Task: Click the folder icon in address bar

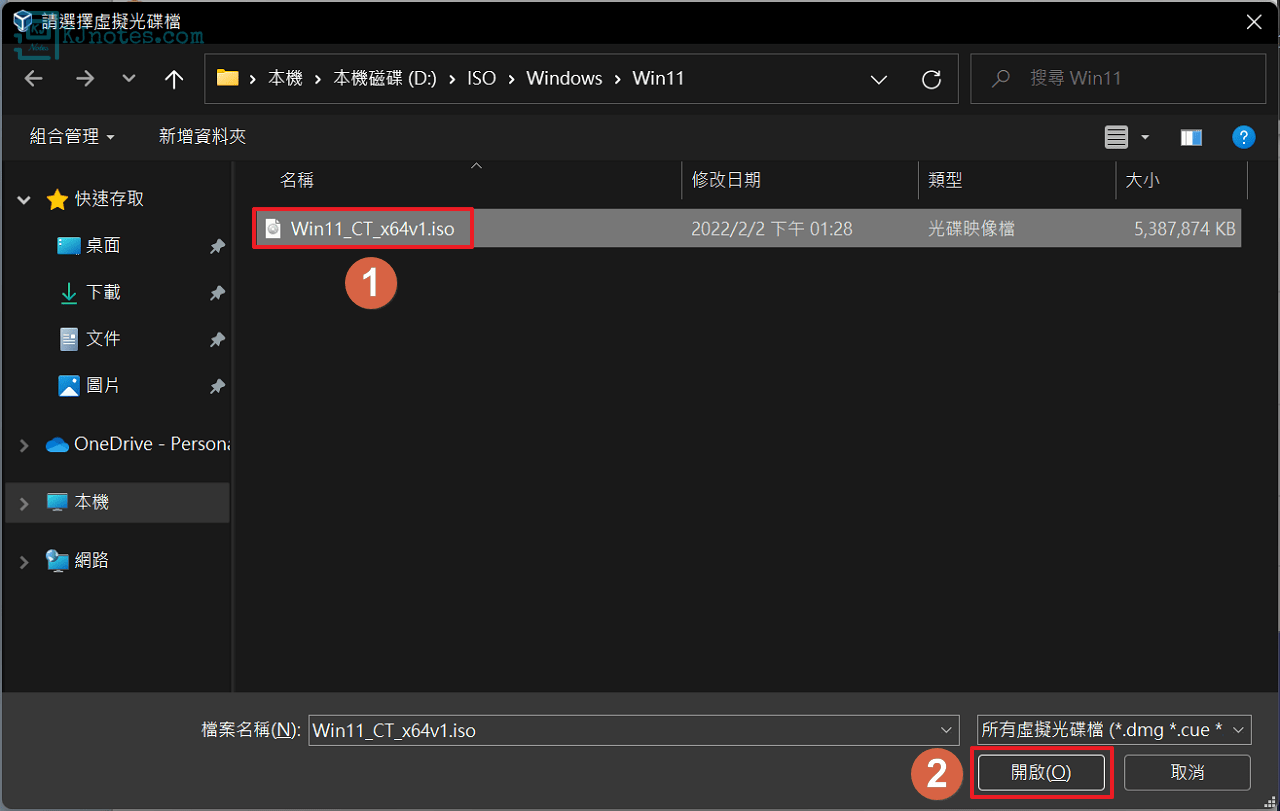Action: (x=227, y=78)
